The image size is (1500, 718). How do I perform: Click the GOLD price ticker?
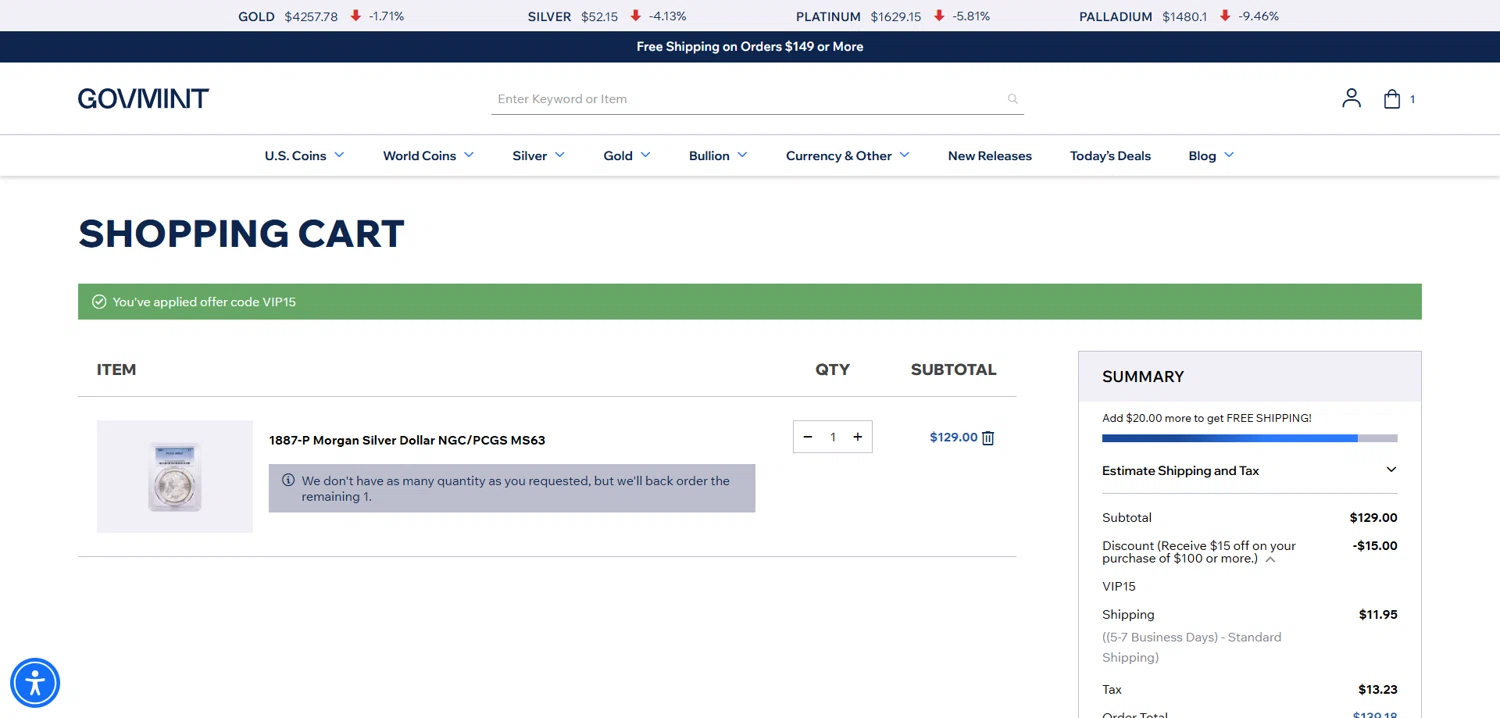(321, 16)
